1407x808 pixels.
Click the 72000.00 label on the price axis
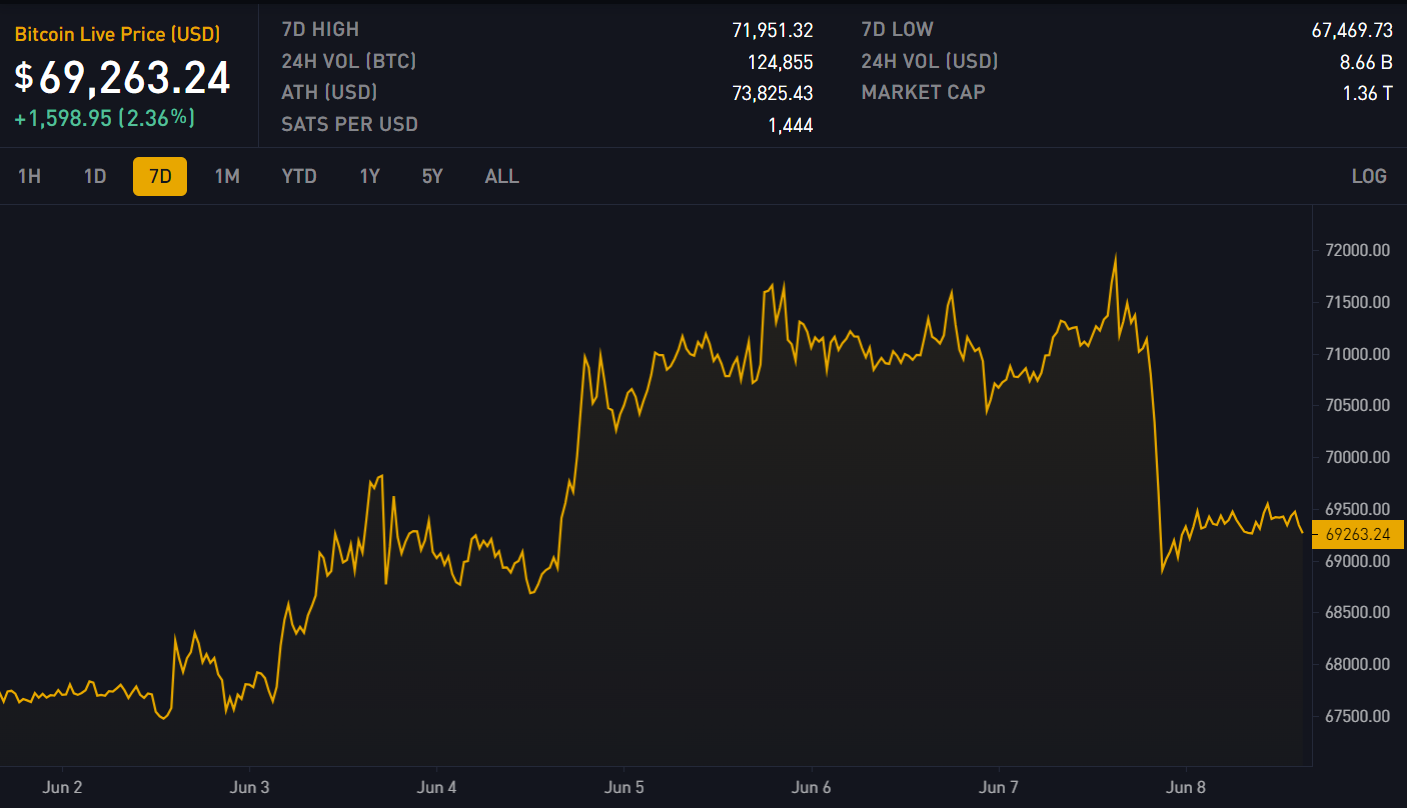coord(1357,250)
